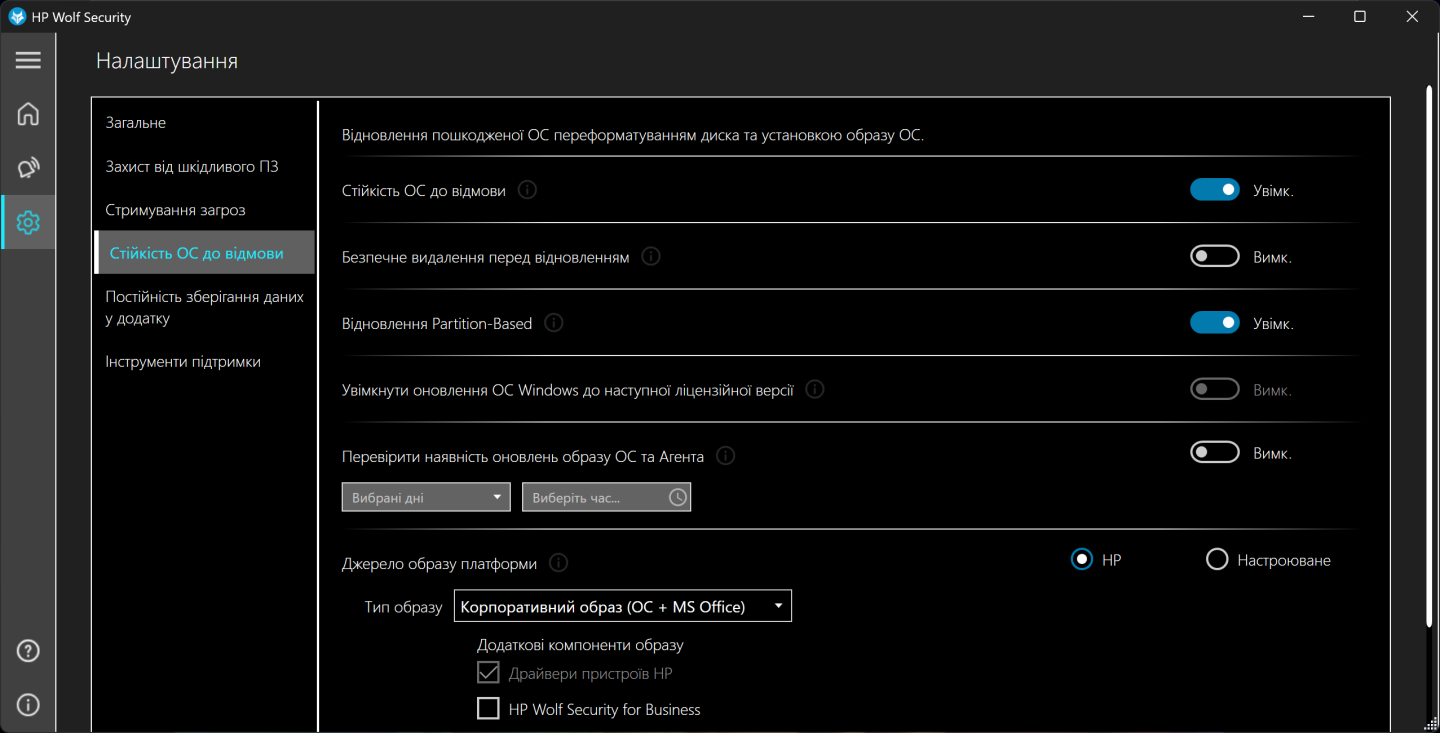Open Захист від шкідливого ПЗ section
Screen dimensions: 1440x733
tap(192, 166)
